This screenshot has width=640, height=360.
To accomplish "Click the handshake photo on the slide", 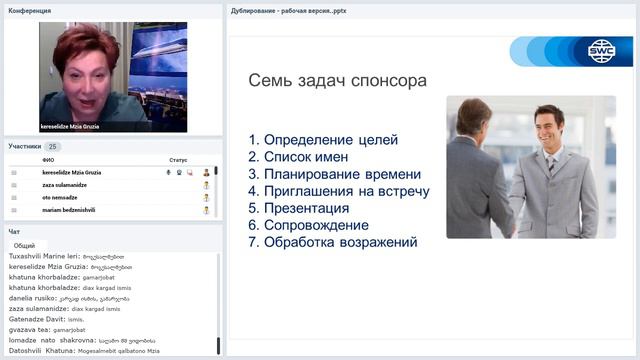I will click(x=531, y=167).
